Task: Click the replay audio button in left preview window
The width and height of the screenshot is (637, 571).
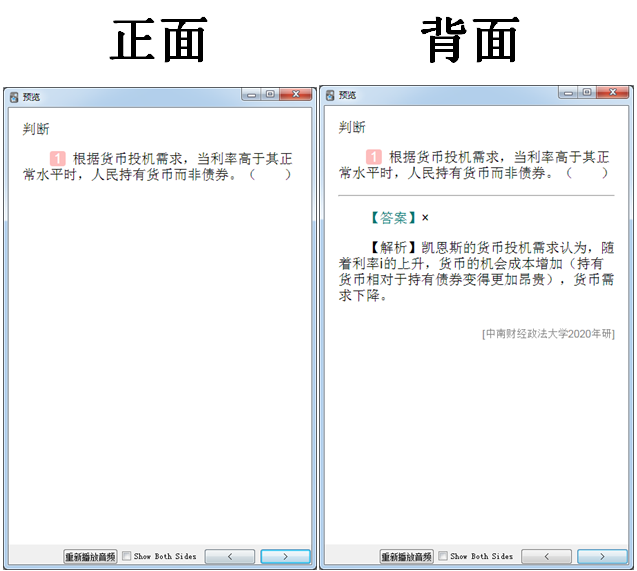Action: pyautogui.click(x=90, y=556)
